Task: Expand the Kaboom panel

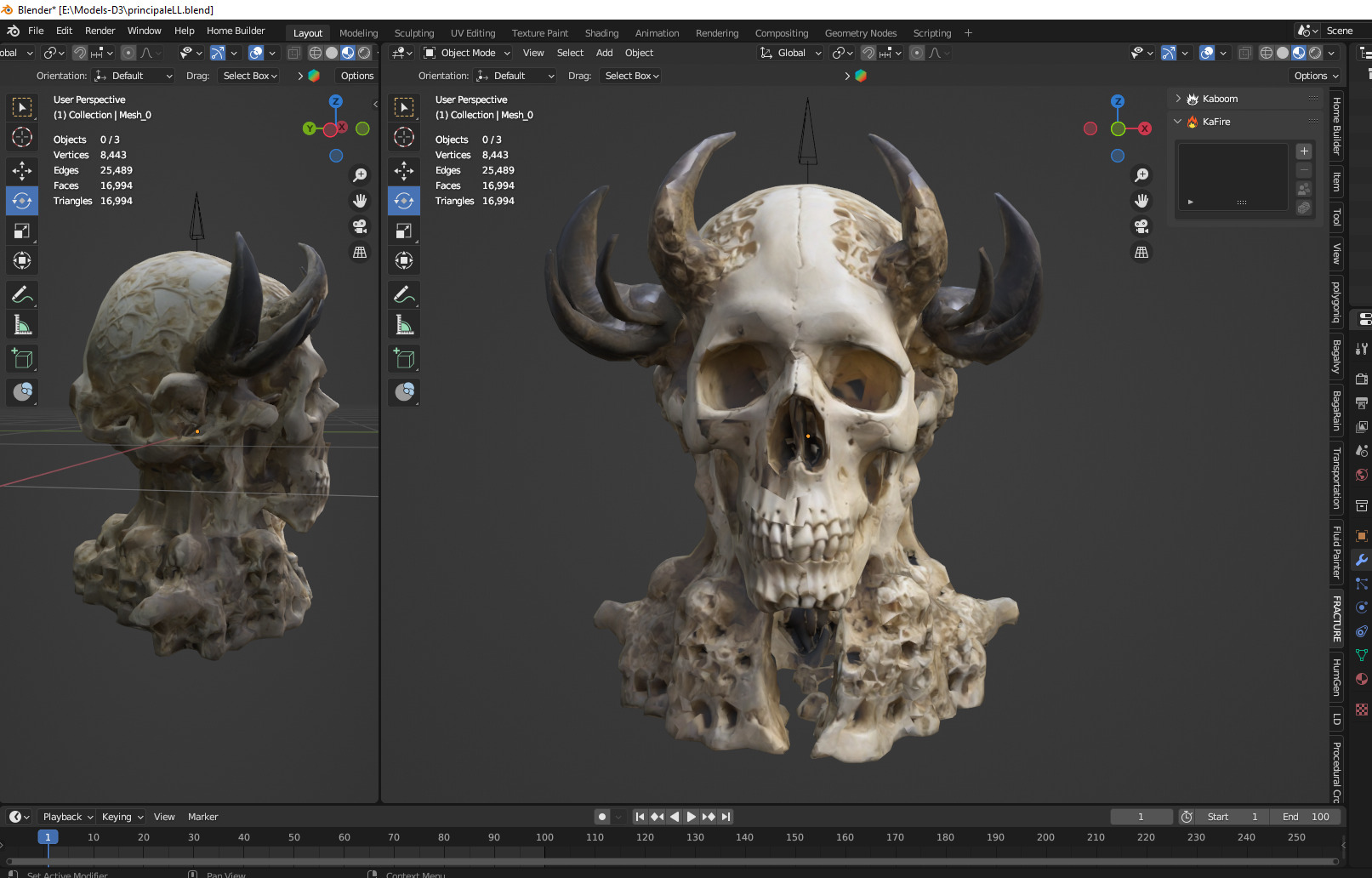Action: (1178, 99)
